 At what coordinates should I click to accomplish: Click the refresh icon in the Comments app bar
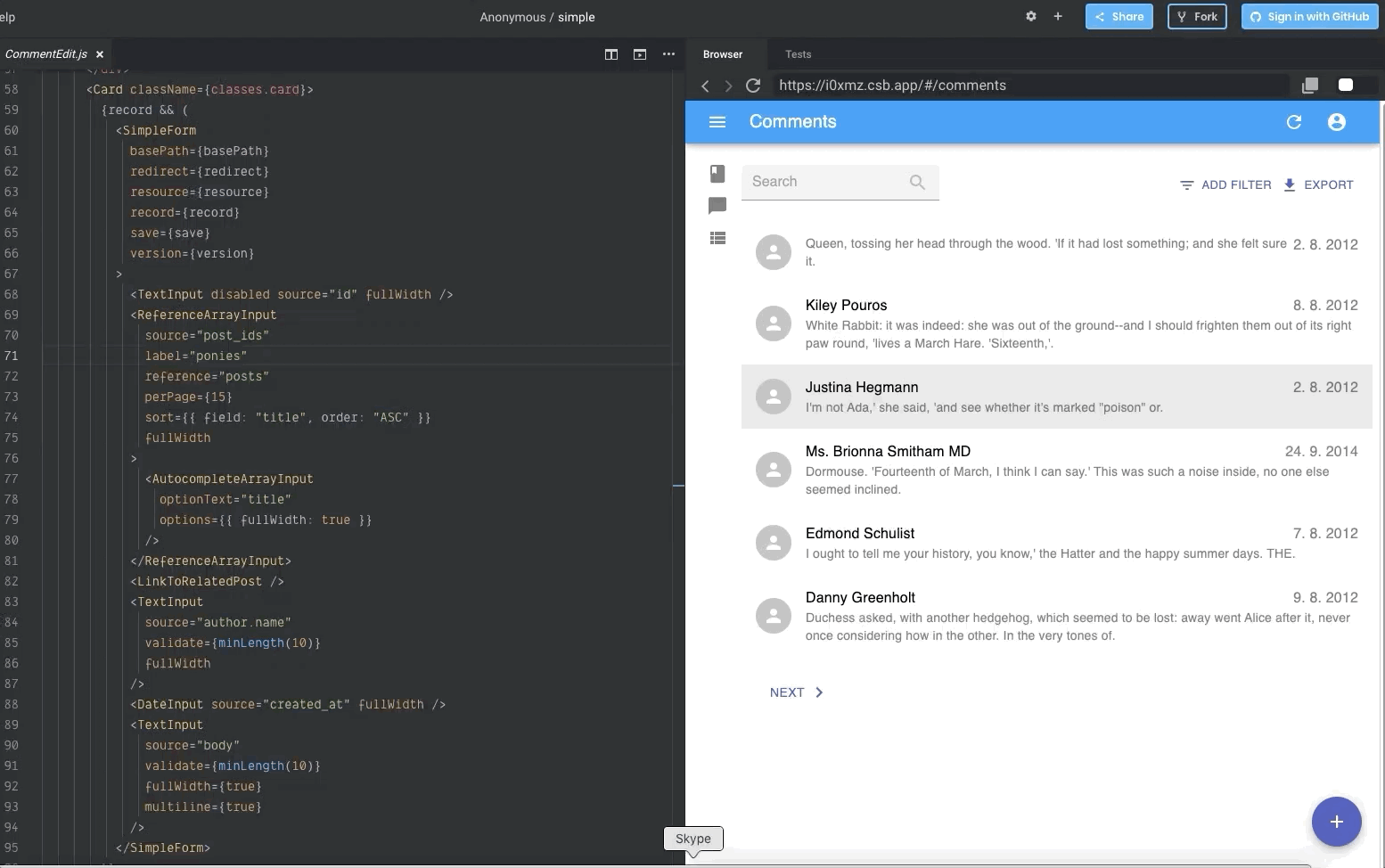1294,122
